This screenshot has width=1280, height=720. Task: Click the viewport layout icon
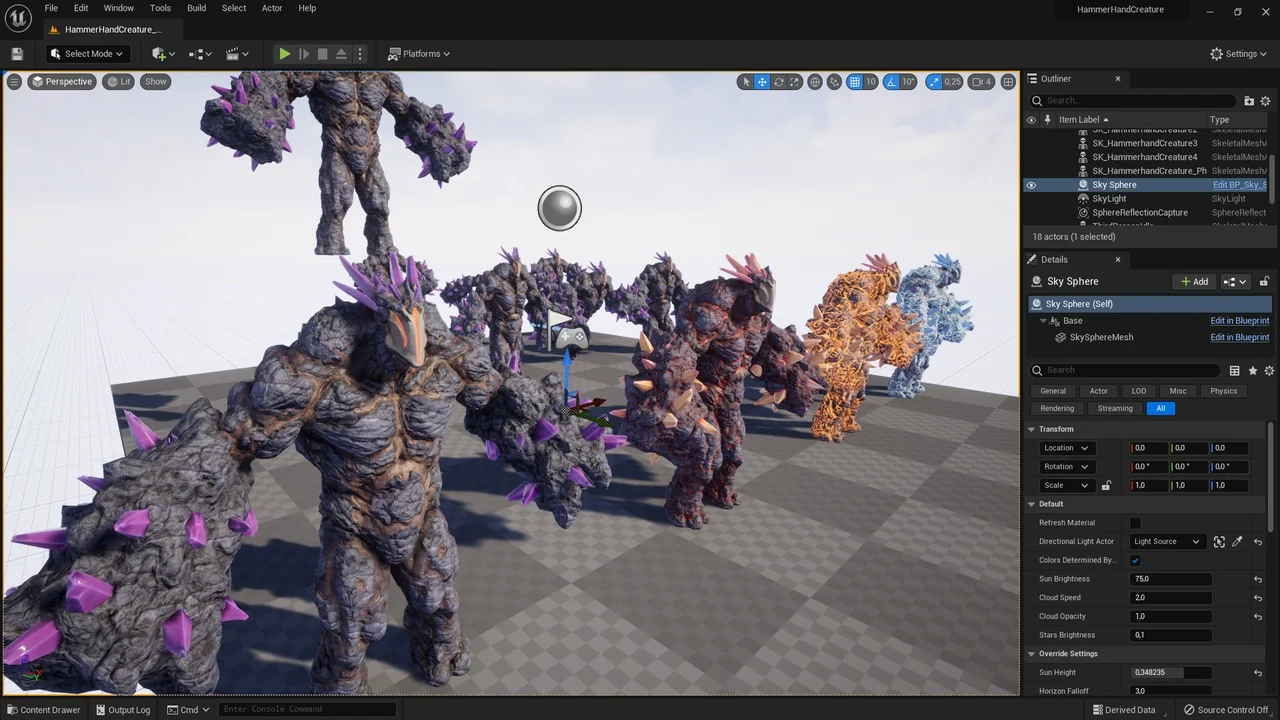[x=1008, y=82]
